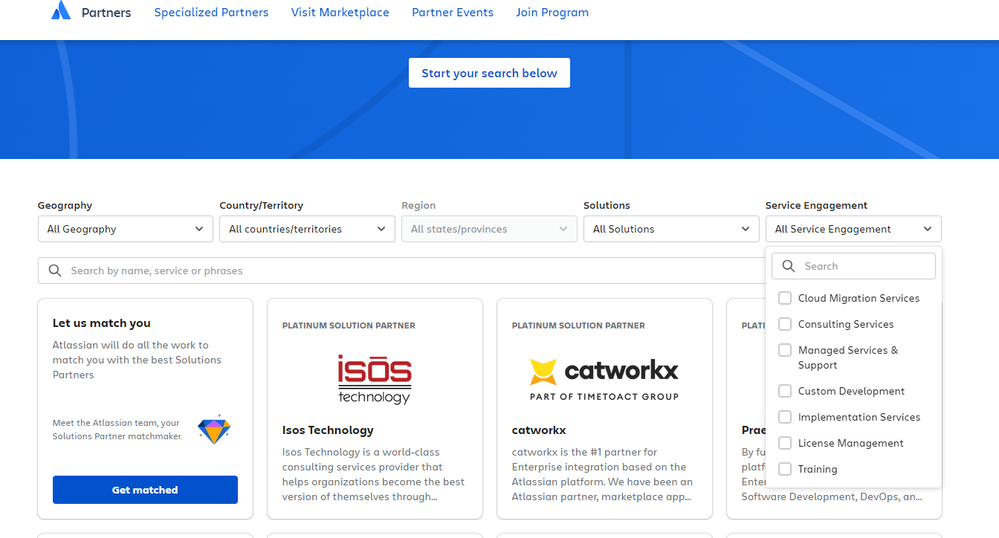The width and height of the screenshot is (999, 538).
Task: Click catworkx card's PLATINUM SOLUTION PARTNER label
Action: [578, 325]
